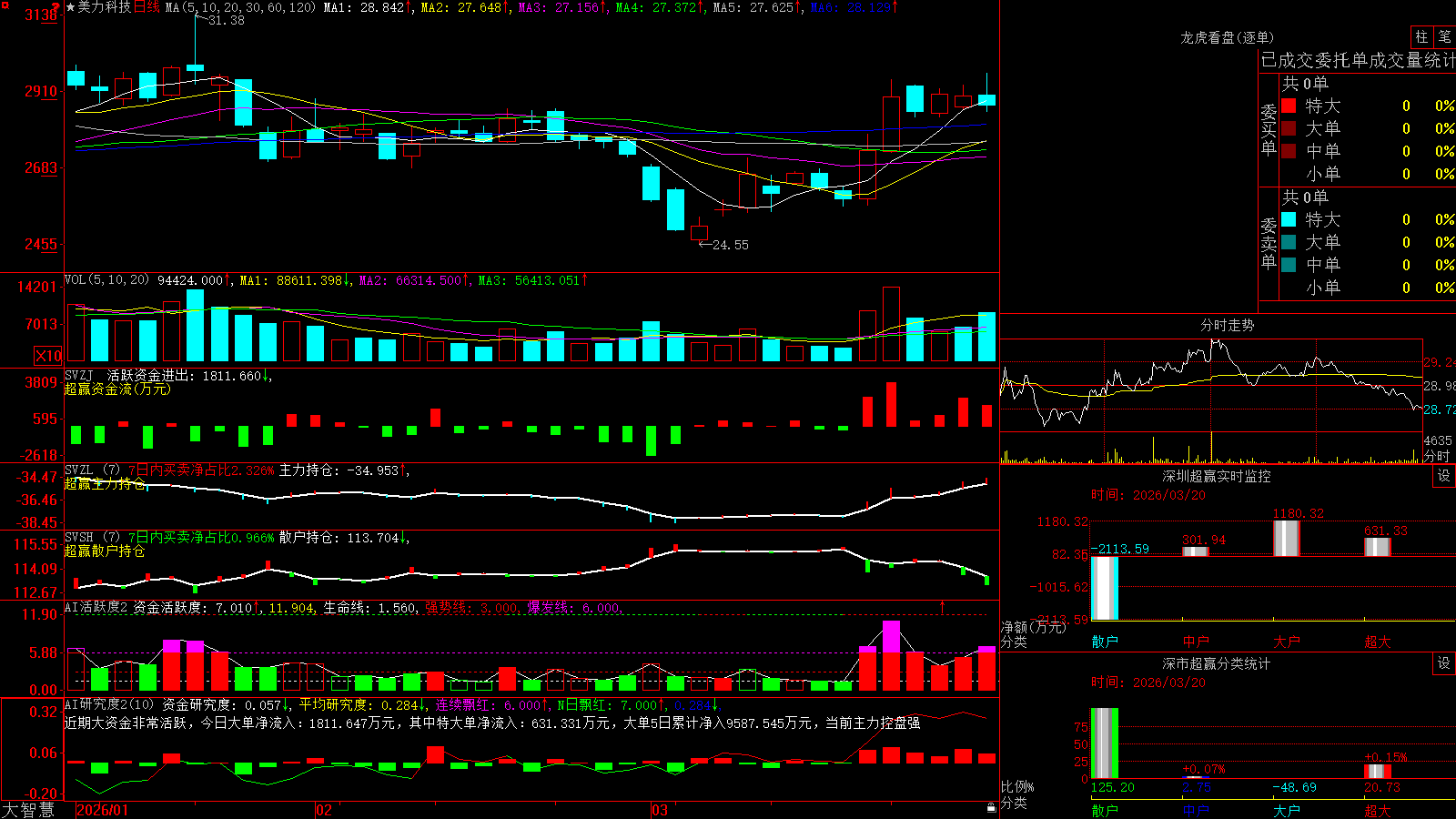Click the 超赢资金流(万元) label
This screenshot has height=819, width=1456.
pyautogui.click(x=117, y=389)
